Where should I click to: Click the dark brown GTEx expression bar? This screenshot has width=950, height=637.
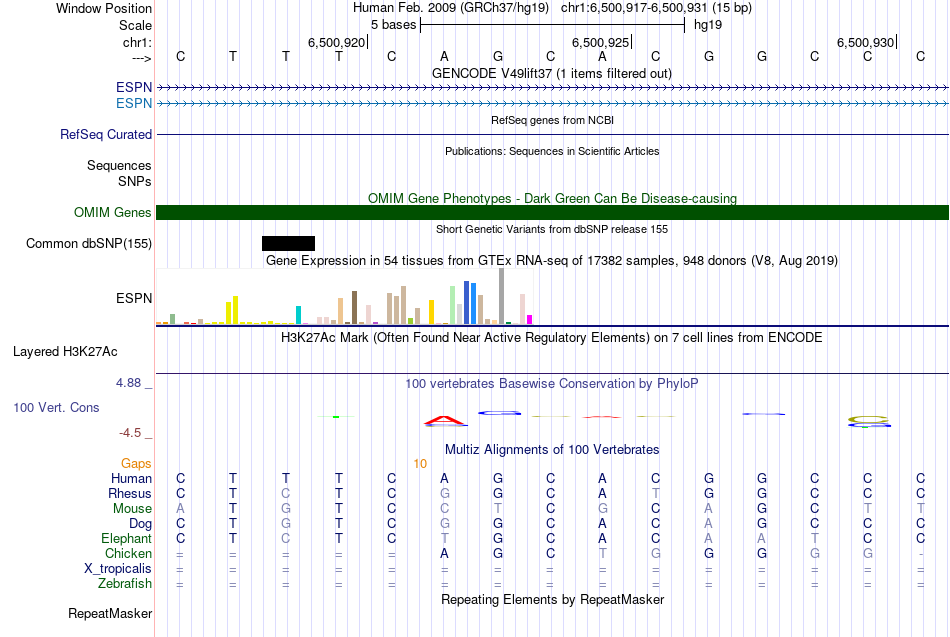click(354, 307)
